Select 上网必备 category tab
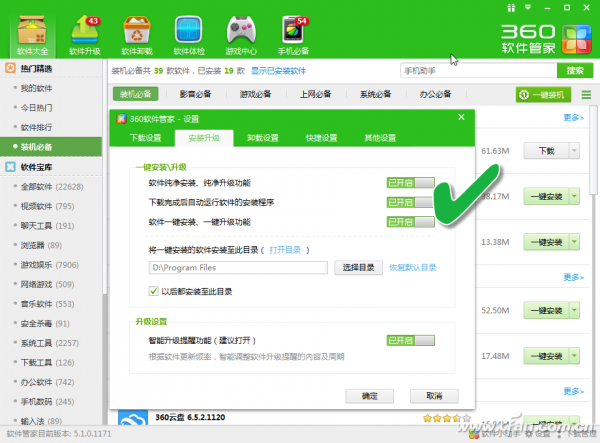 coord(315,94)
